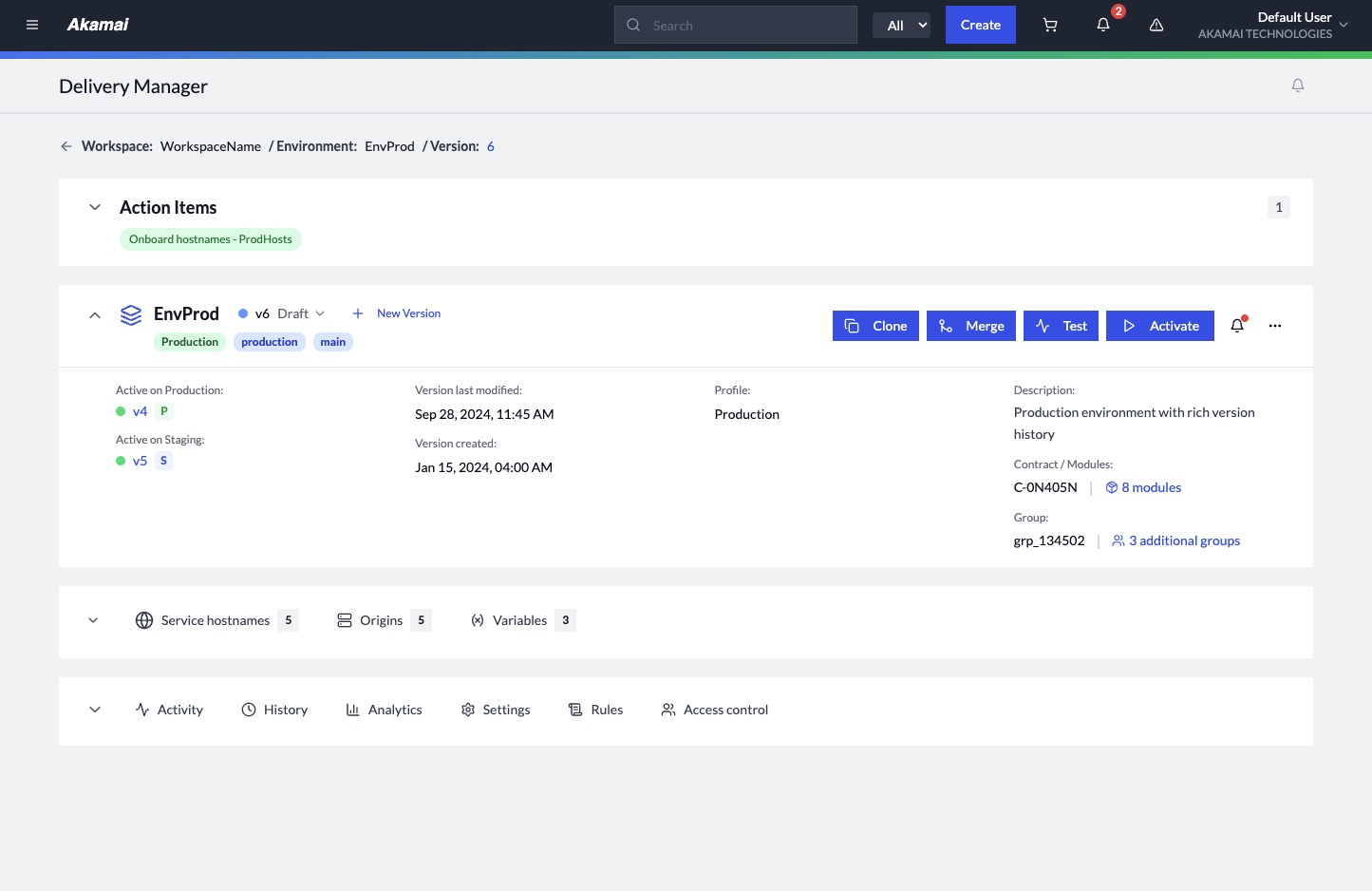Expand the Service hostnames section chevron
This screenshot has height=891, width=1372.
(x=93, y=620)
